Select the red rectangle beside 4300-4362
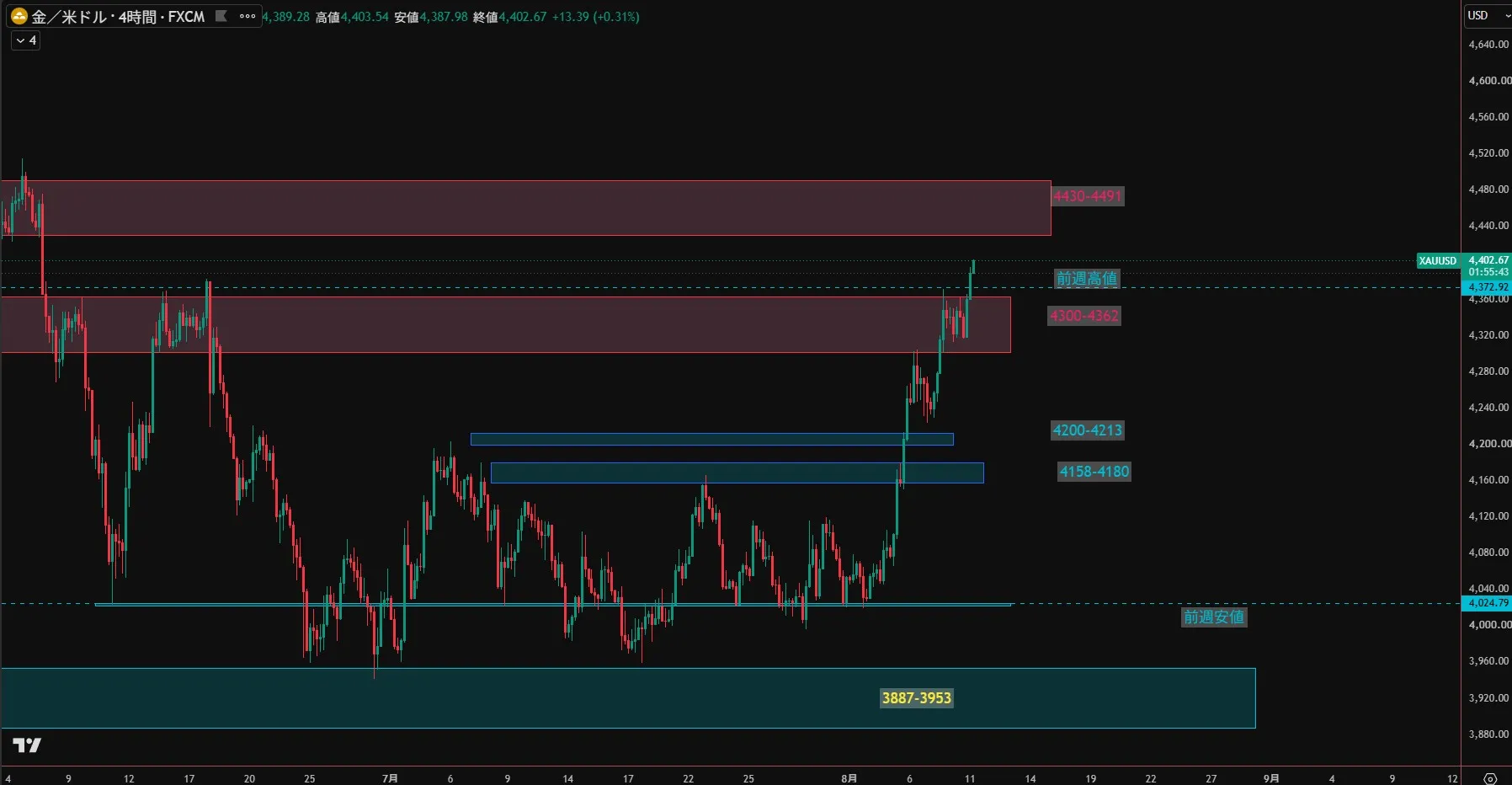The height and width of the screenshot is (785, 1512). click(x=506, y=324)
